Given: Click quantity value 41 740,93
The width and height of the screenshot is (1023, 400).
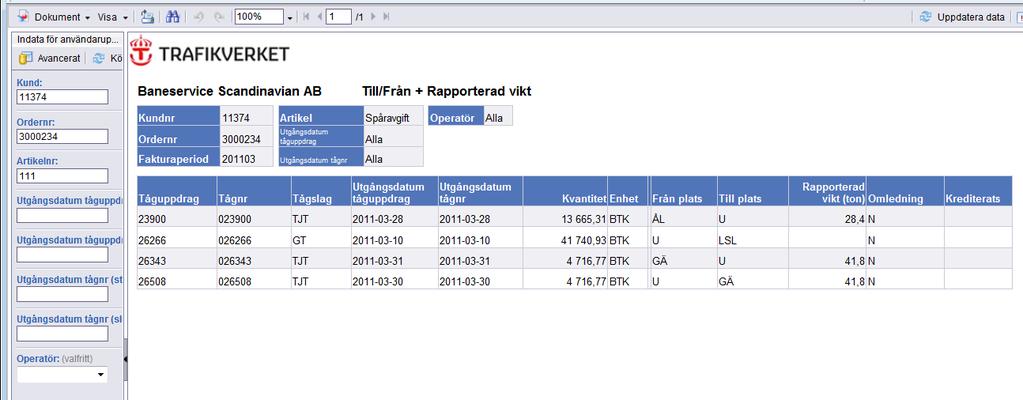Looking at the screenshot, I should pos(566,240).
